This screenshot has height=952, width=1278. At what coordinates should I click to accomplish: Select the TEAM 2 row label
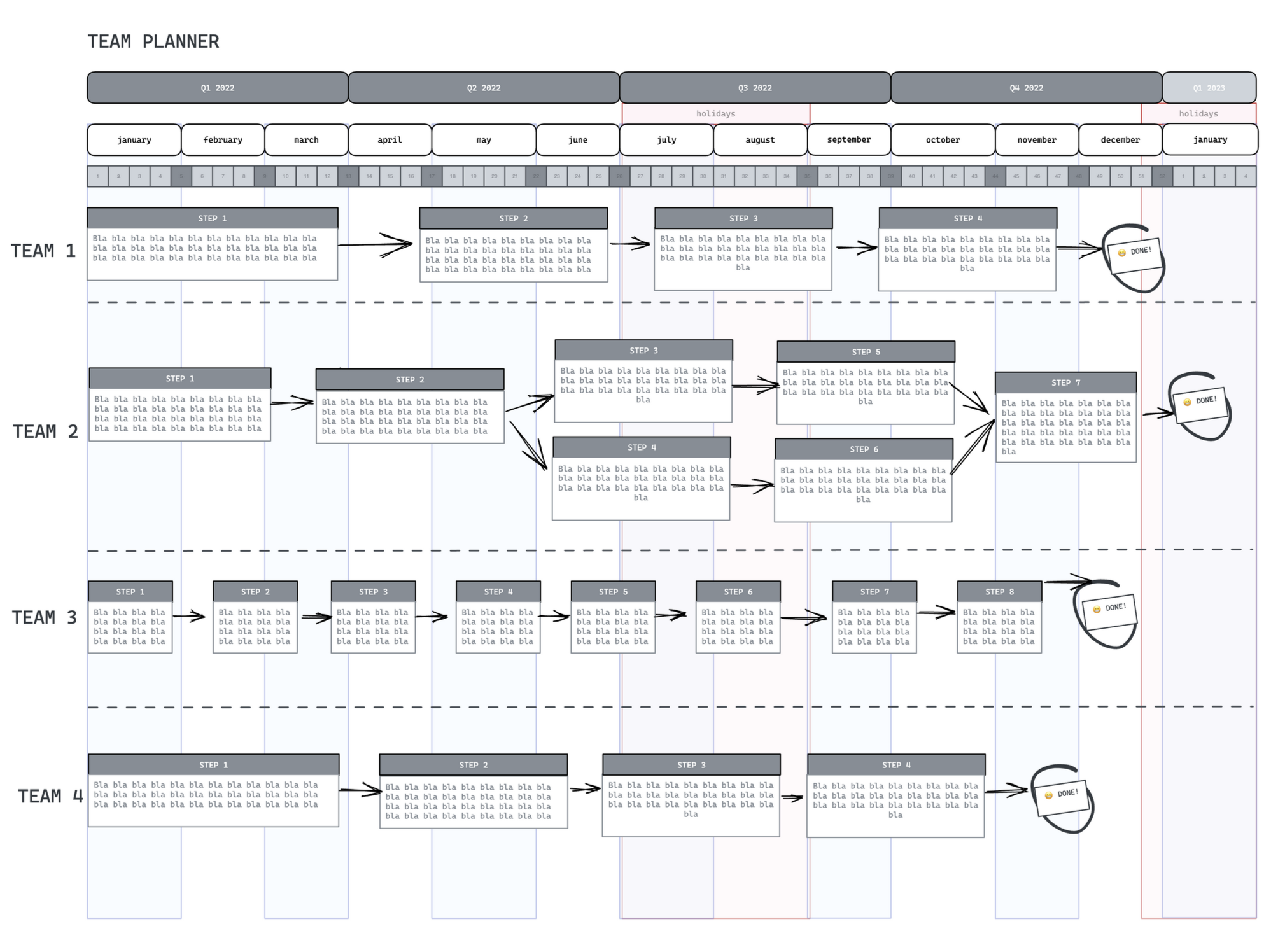[x=45, y=431]
